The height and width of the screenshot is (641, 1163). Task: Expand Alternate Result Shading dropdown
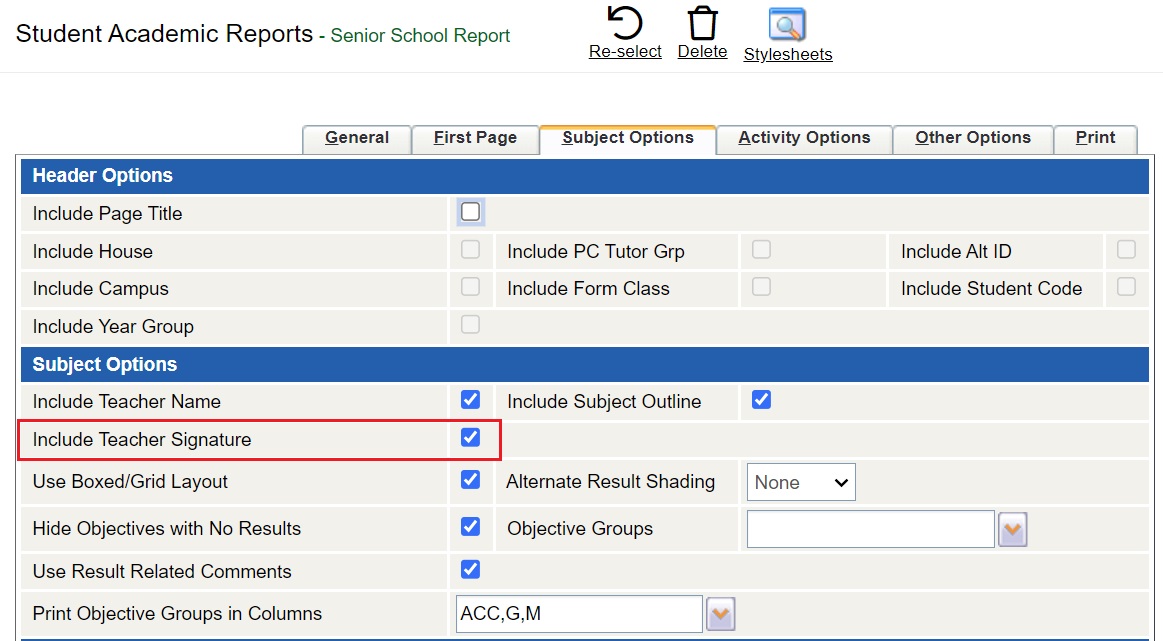[800, 483]
